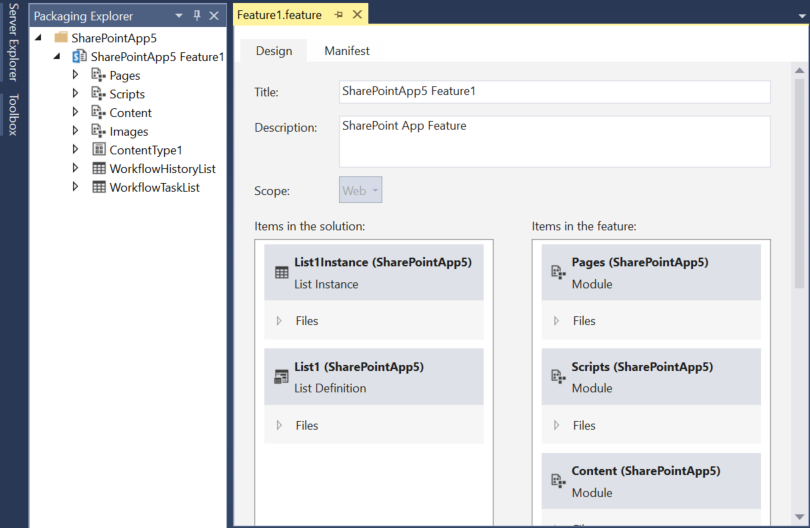Expand the Pages node in Packaging Explorer

pos(75,75)
